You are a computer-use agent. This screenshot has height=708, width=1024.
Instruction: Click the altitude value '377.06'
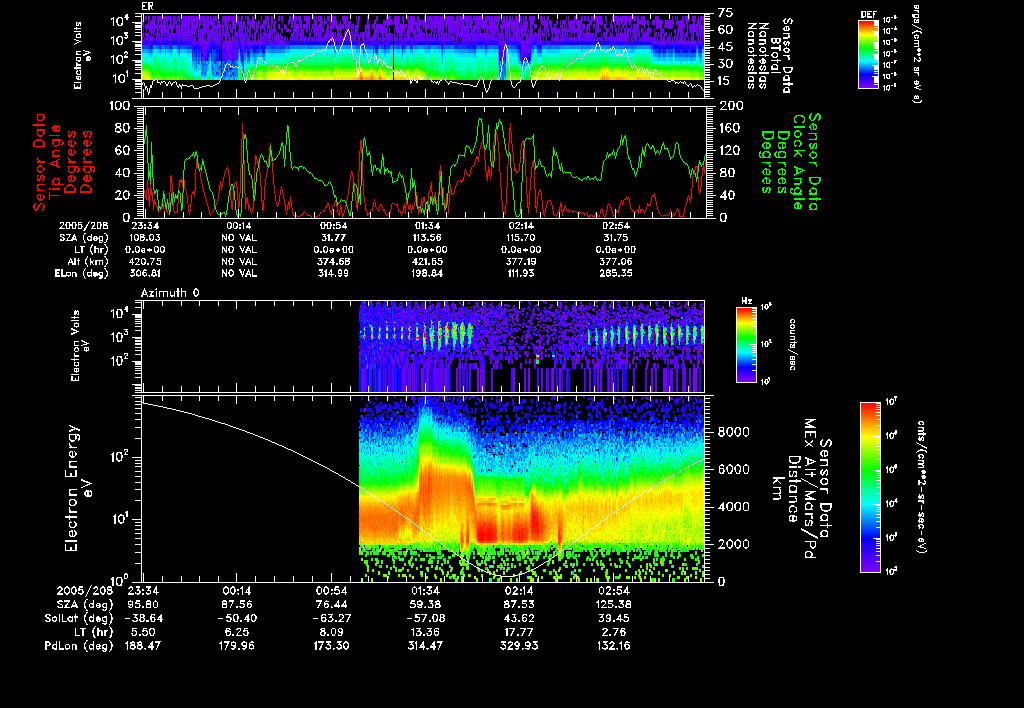616,262
